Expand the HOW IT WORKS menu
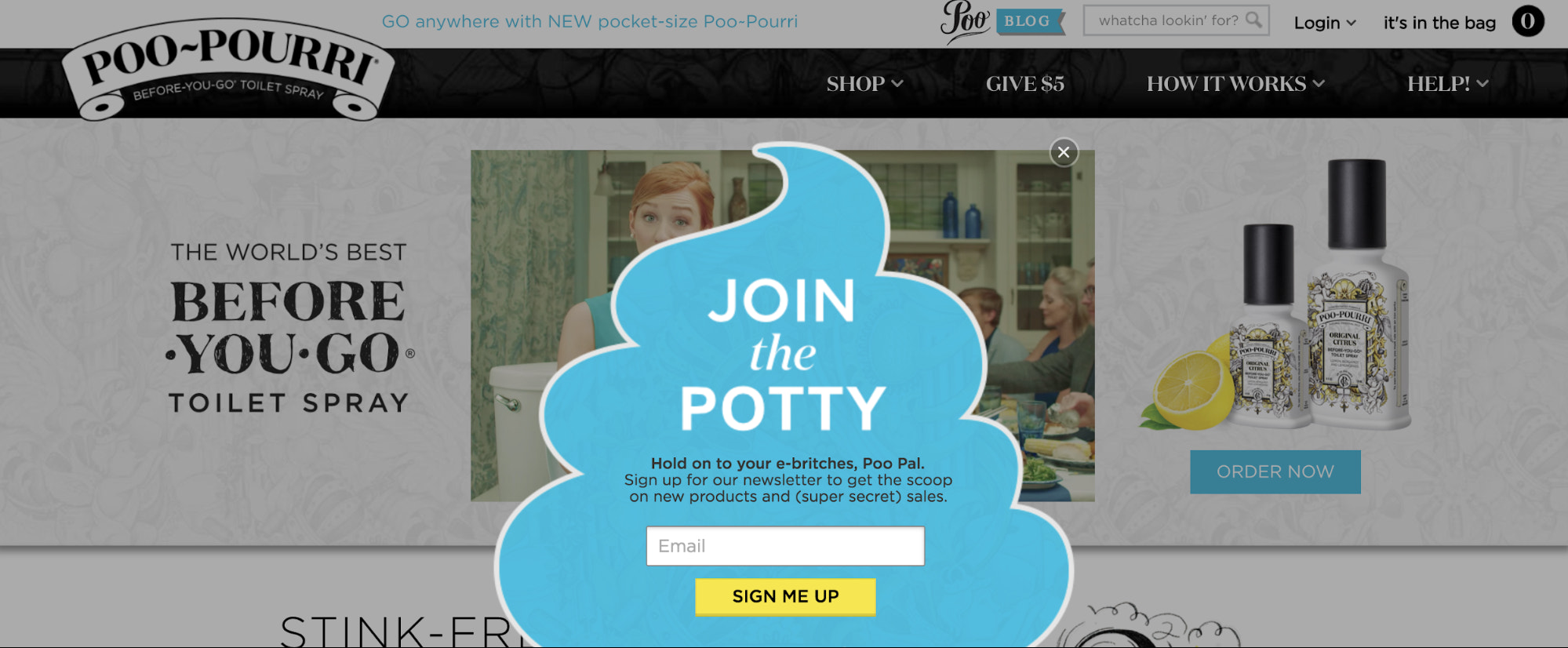1568x648 pixels. point(1235,83)
